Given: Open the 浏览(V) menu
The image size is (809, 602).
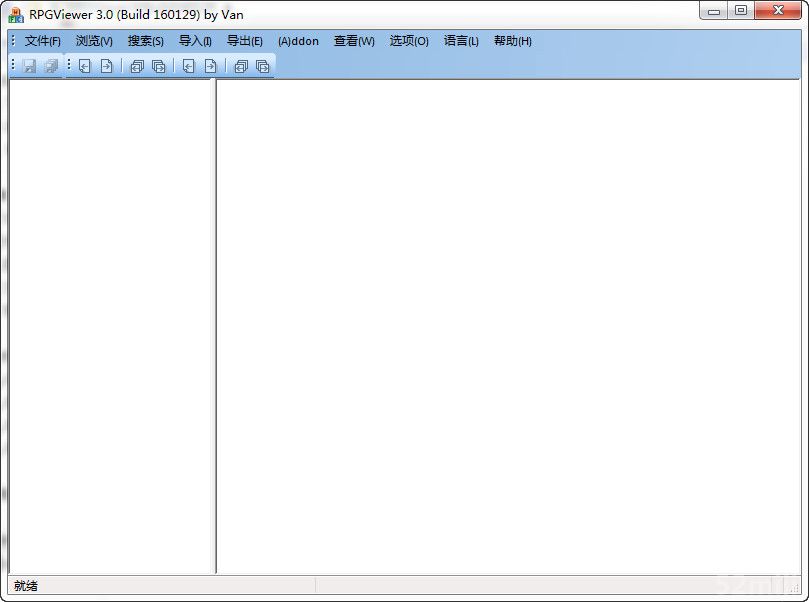Looking at the screenshot, I should point(94,41).
